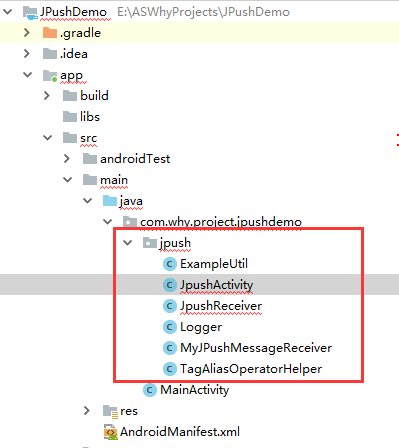Click the TagAliasOperatorHelper class icon
The height and width of the screenshot is (448, 399).
pos(170,369)
